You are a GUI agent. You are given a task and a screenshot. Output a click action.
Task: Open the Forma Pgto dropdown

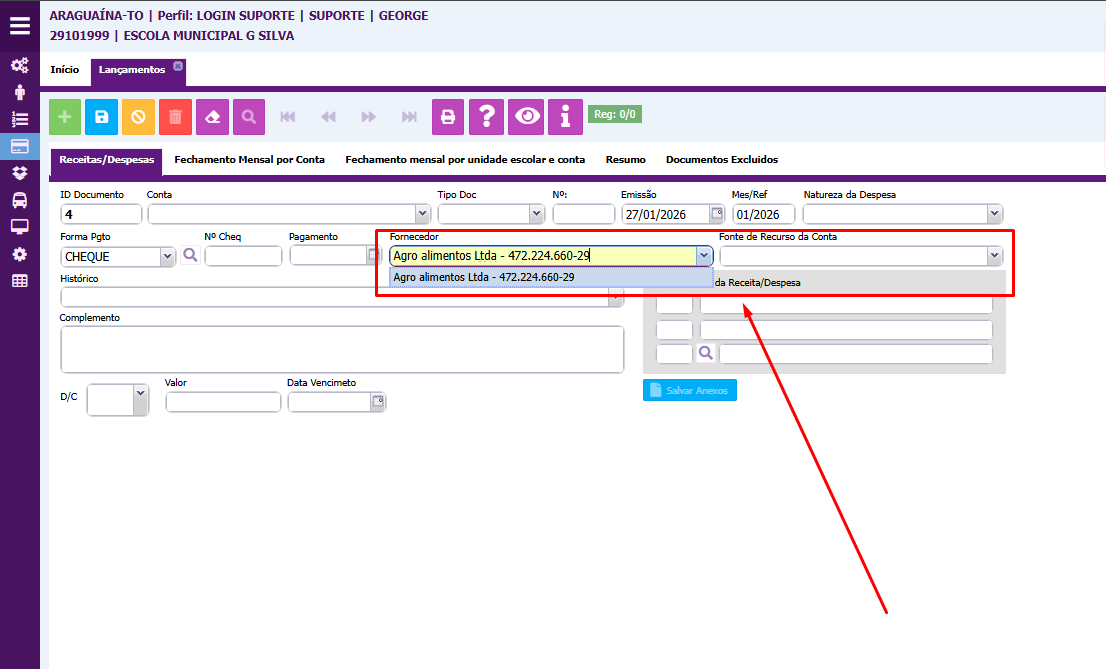coord(167,257)
